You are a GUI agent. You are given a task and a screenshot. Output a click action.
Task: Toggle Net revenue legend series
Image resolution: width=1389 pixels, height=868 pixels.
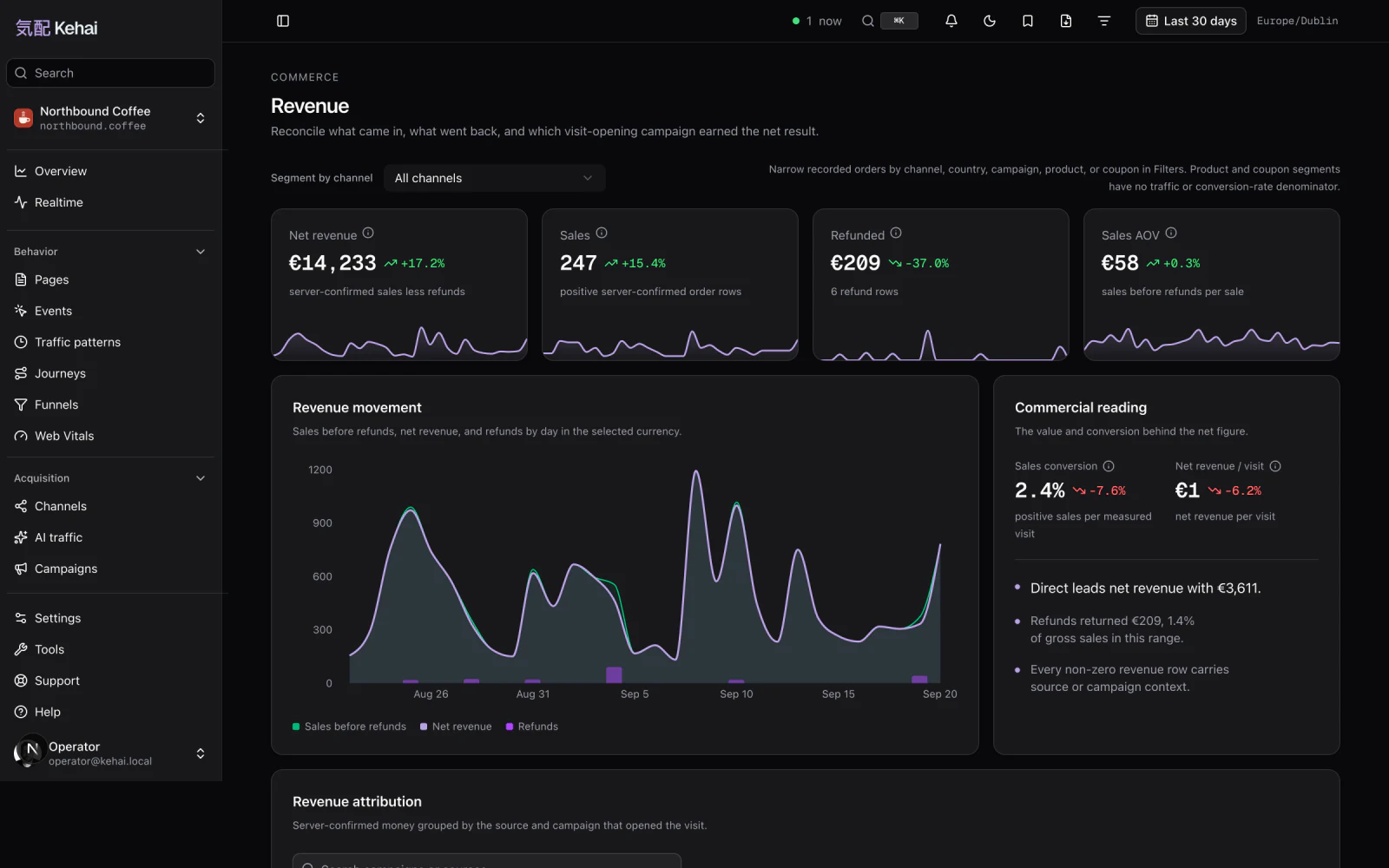[x=456, y=727]
